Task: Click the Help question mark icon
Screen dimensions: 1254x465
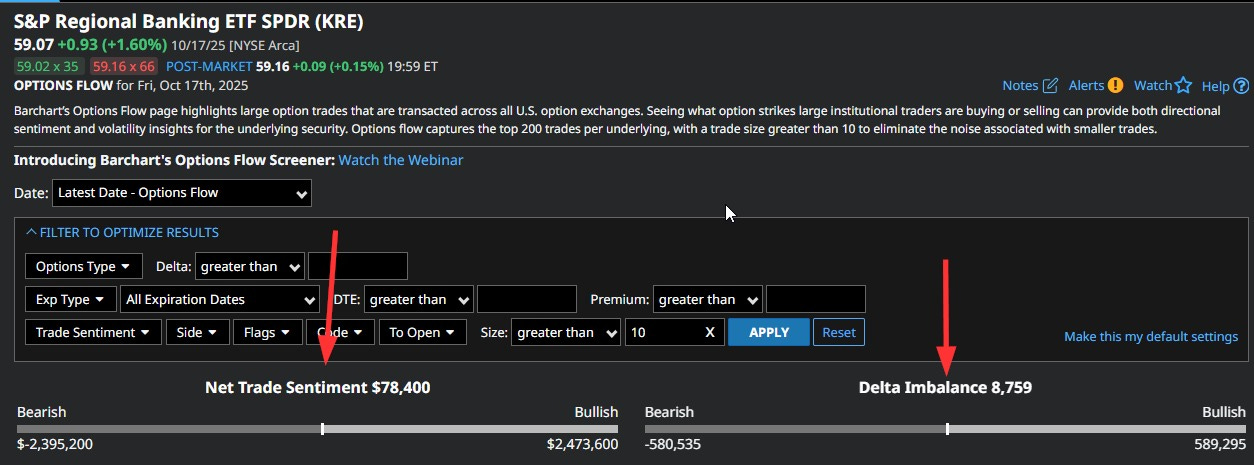Action: click(1241, 86)
